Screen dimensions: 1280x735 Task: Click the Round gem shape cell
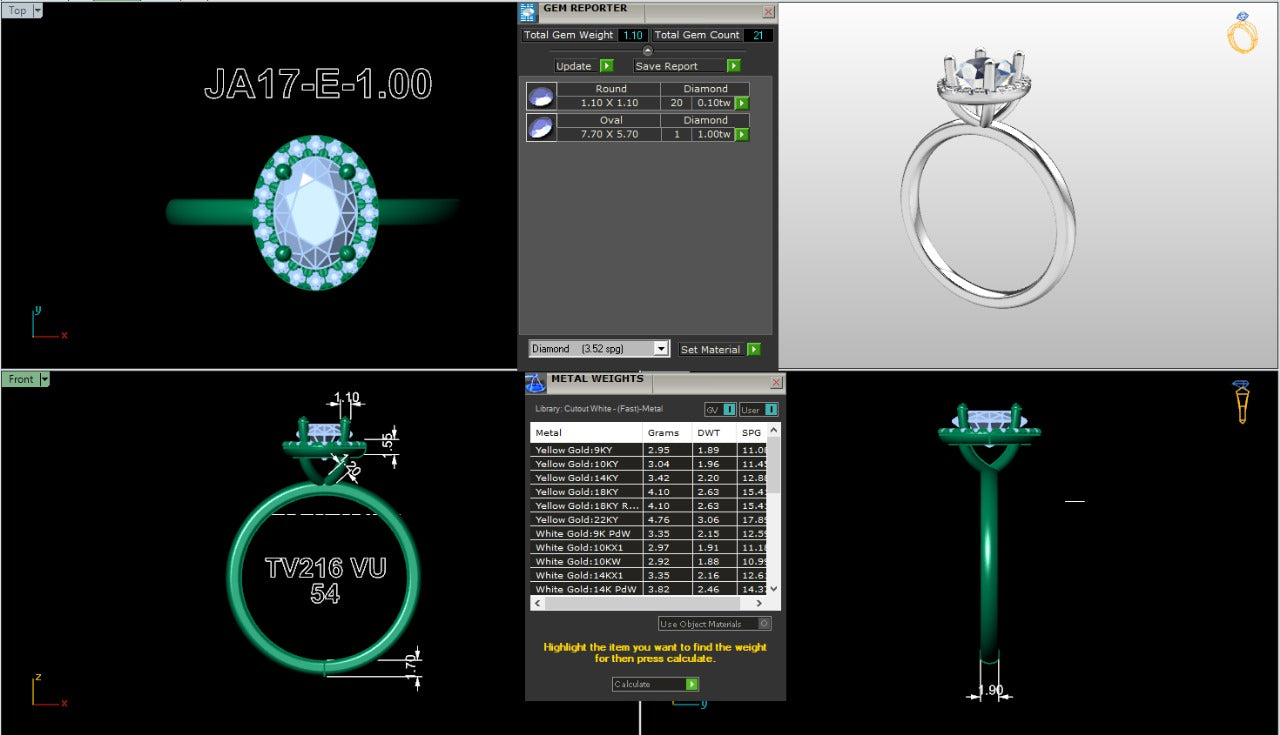pos(611,89)
